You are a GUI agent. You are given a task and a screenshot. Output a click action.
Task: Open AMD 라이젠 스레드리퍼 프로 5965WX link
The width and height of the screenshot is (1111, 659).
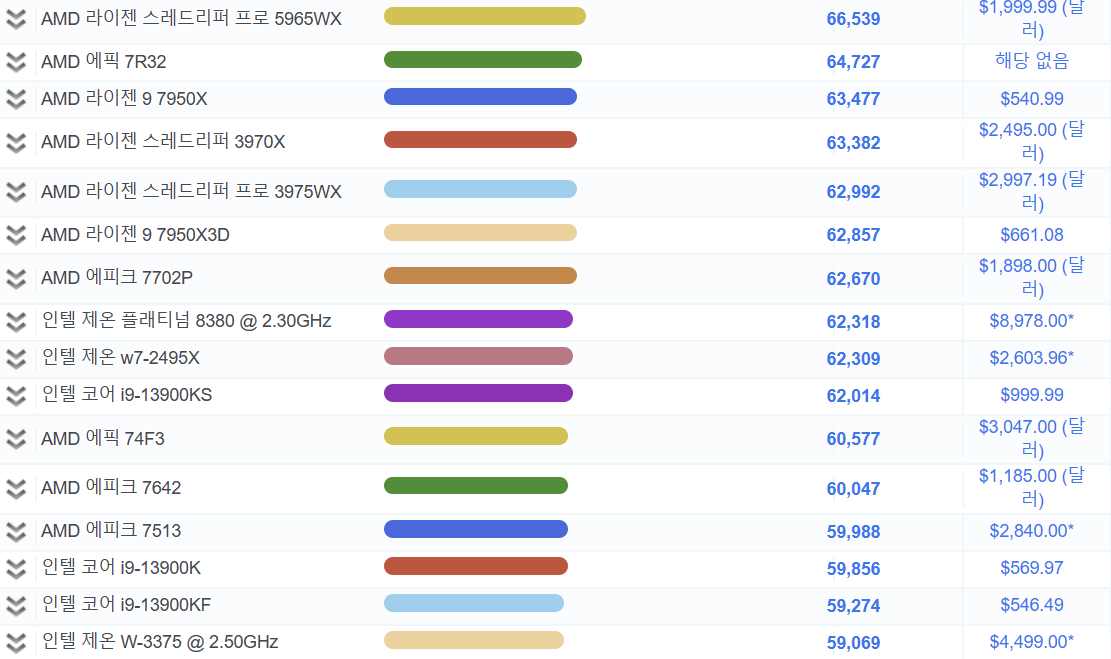pos(191,18)
